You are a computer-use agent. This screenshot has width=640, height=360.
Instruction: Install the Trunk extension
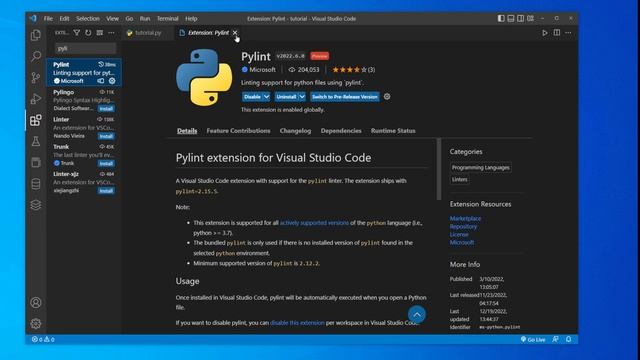click(106, 163)
